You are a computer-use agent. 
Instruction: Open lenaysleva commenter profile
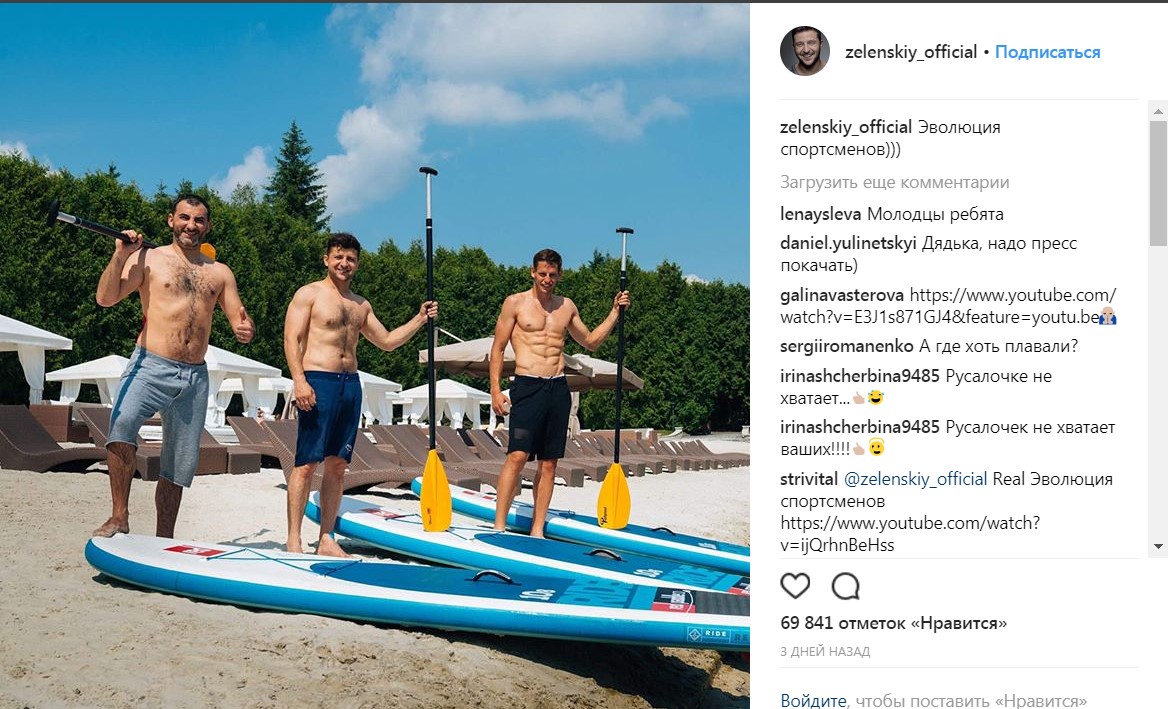click(820, 214)
